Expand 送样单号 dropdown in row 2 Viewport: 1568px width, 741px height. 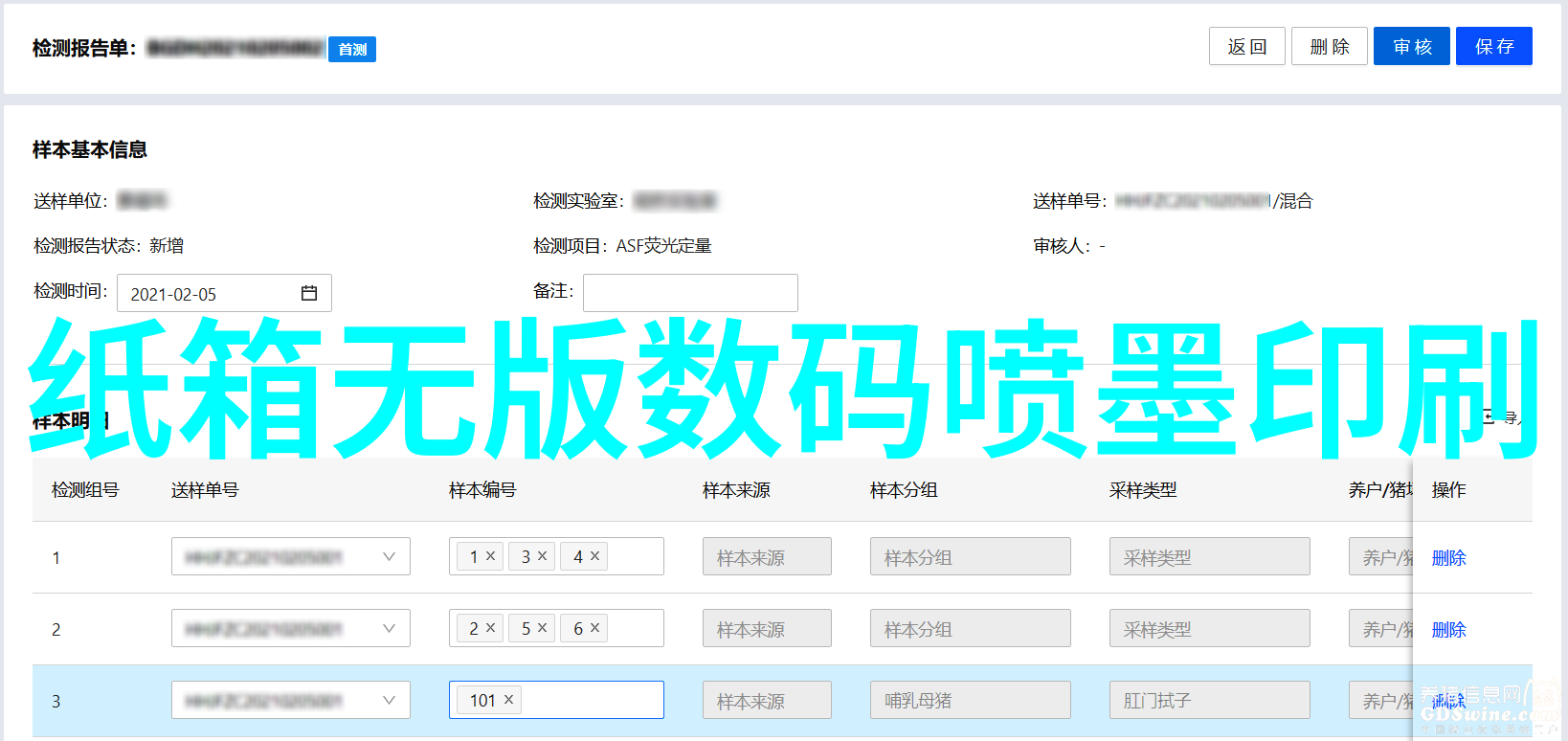[389, 628]
